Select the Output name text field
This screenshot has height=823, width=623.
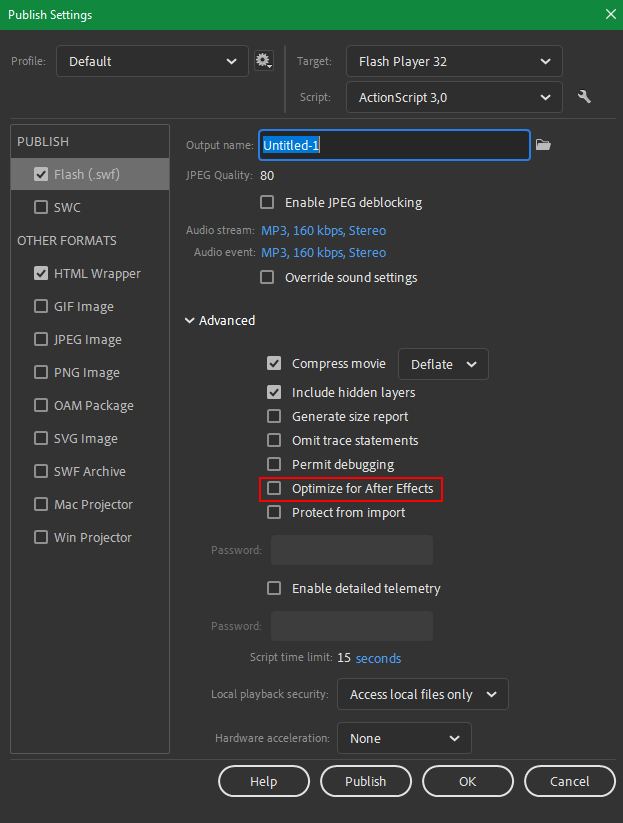(394, 145)
